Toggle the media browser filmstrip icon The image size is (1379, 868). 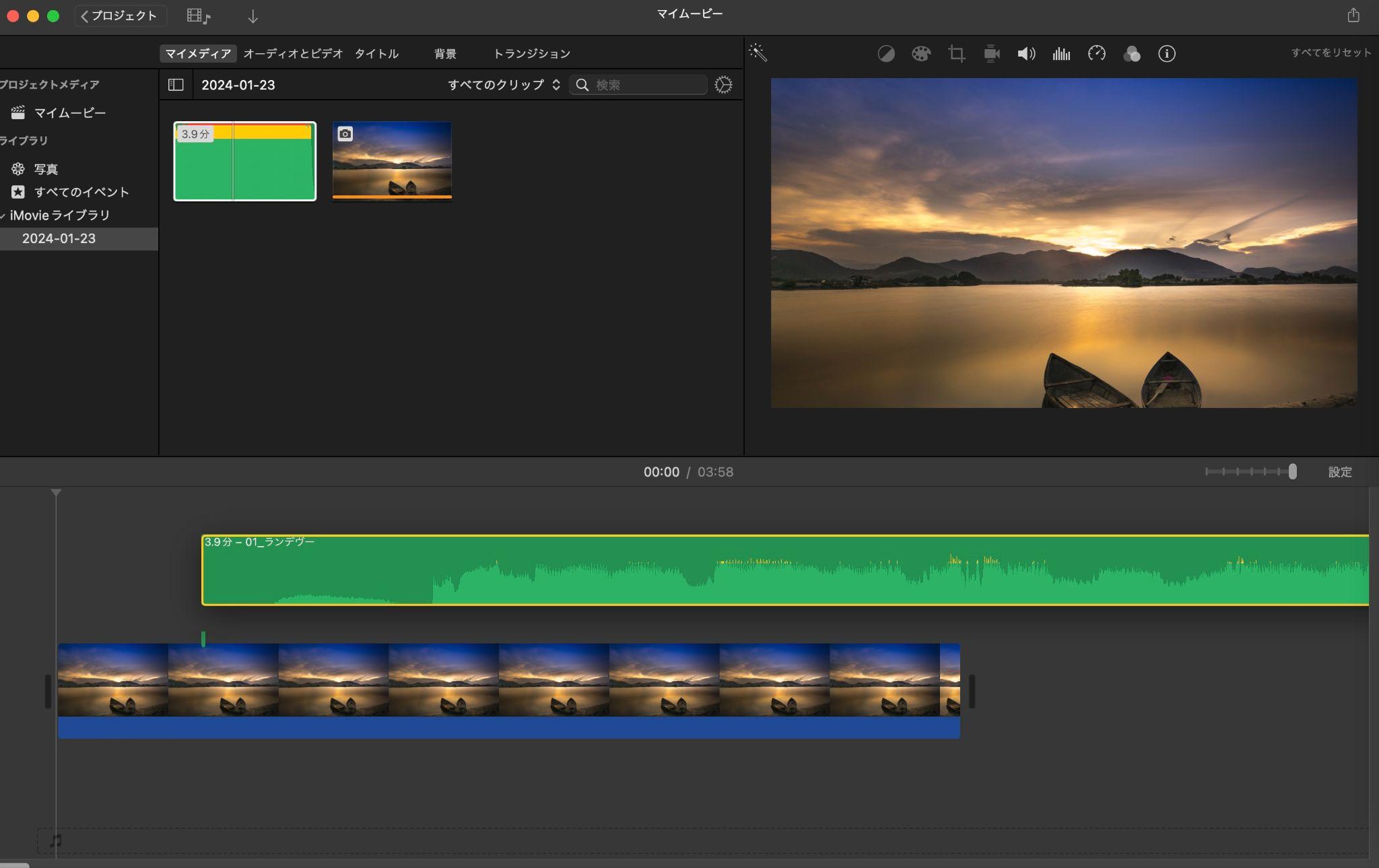click(199, 16)
